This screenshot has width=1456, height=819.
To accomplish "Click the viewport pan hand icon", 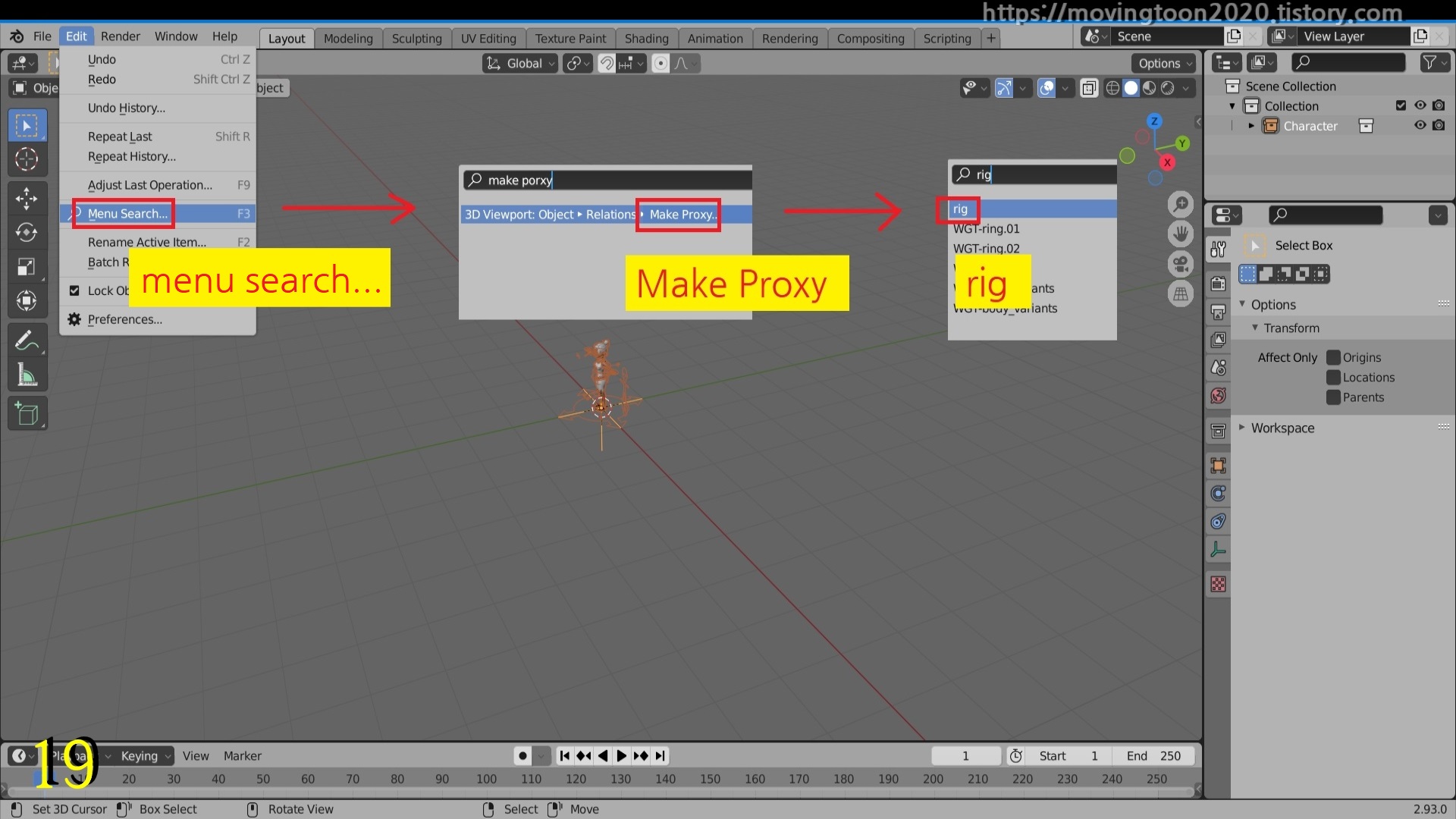I will point(1181,234).
